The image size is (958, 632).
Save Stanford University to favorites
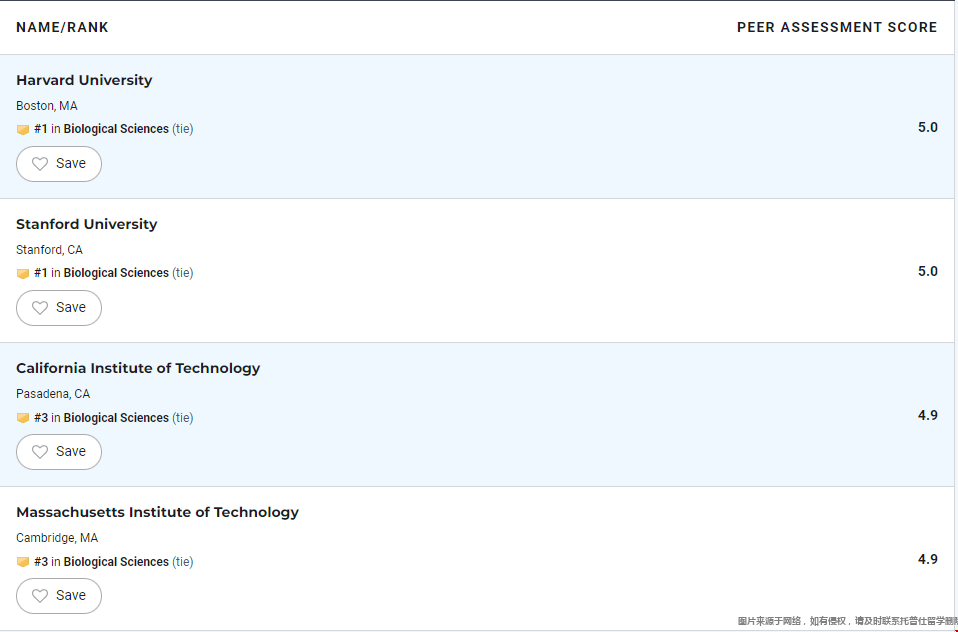59,308
